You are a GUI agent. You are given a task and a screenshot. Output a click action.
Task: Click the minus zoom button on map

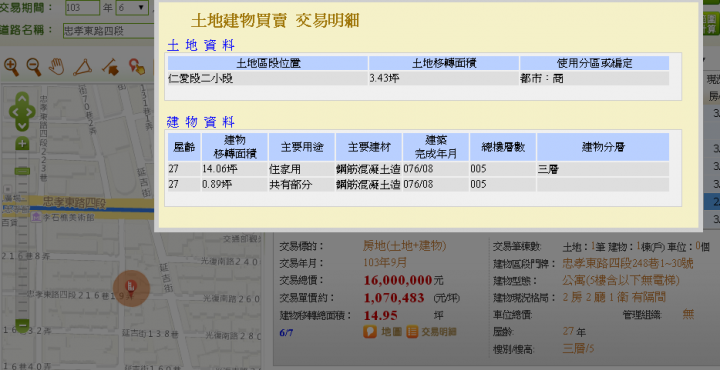[x=22, y=325]
